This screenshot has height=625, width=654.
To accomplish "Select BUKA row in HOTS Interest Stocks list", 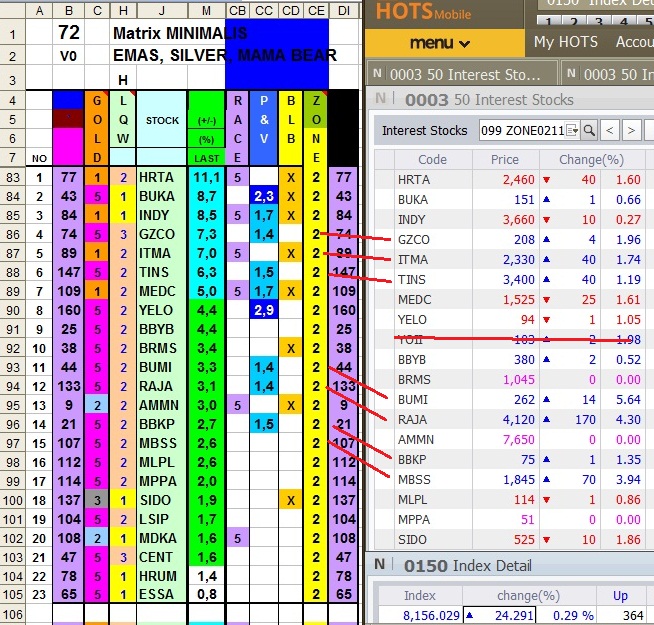I will point(514,199).
